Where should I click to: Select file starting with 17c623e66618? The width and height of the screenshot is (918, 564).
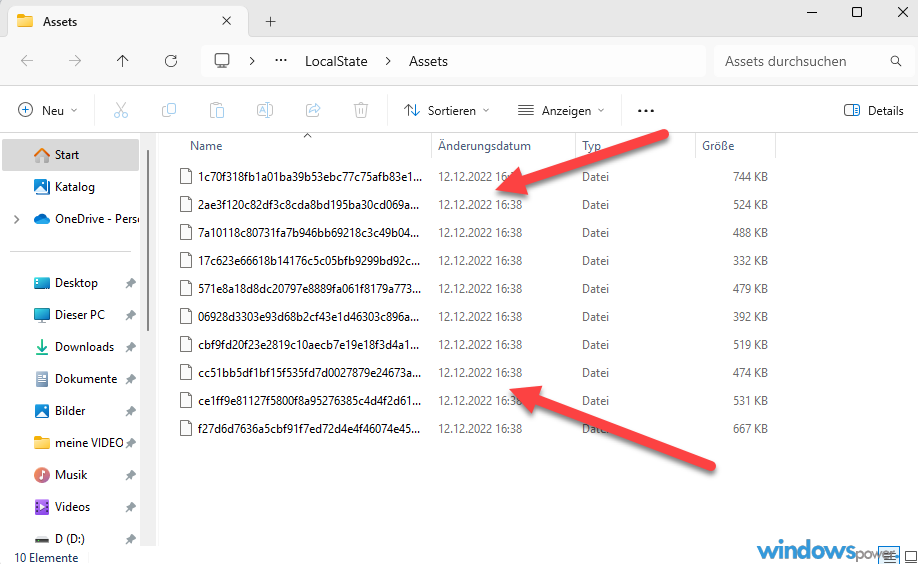point(309,261)
